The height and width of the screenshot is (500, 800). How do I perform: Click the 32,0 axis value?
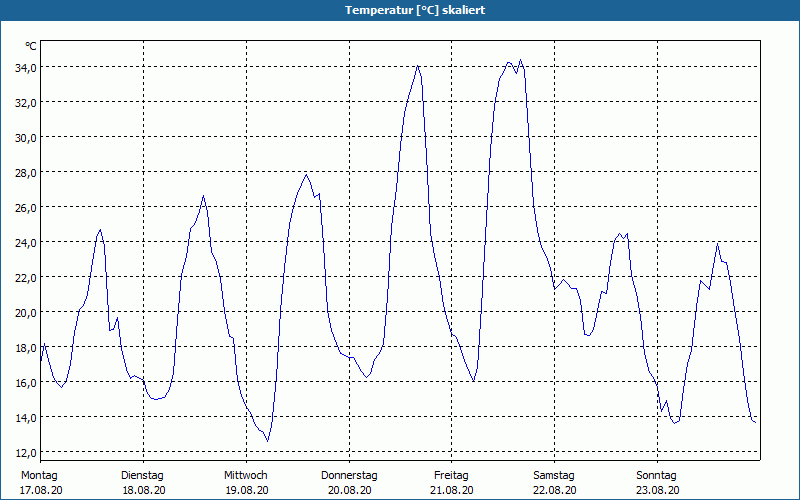tap(26, 103)
